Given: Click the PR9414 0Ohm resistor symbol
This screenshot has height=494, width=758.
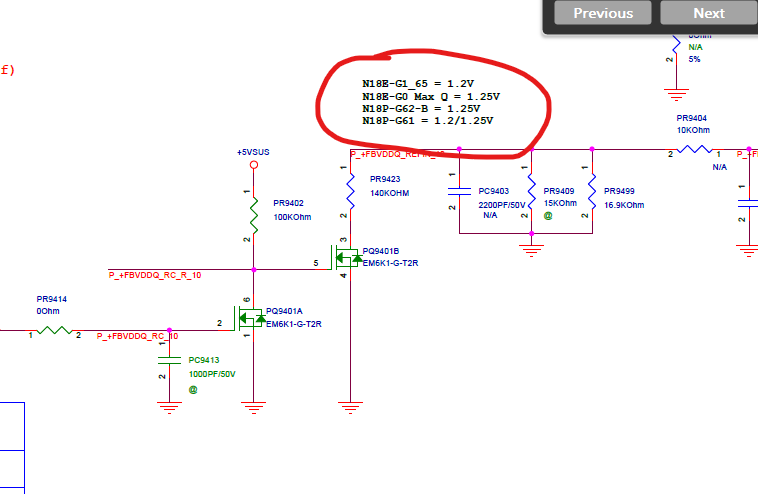Looking at the screenshot, I should (x=54, y=331).
